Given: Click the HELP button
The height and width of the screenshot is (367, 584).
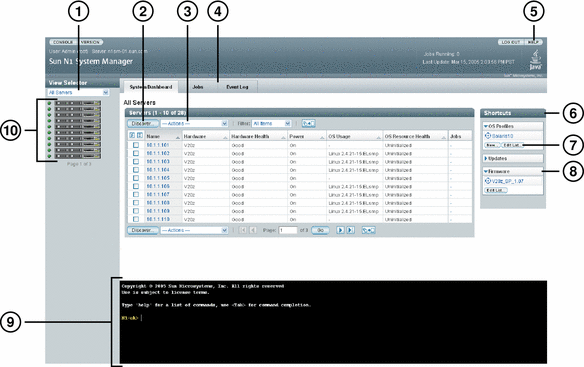Looking at the screenshot, I should [533, 42].
